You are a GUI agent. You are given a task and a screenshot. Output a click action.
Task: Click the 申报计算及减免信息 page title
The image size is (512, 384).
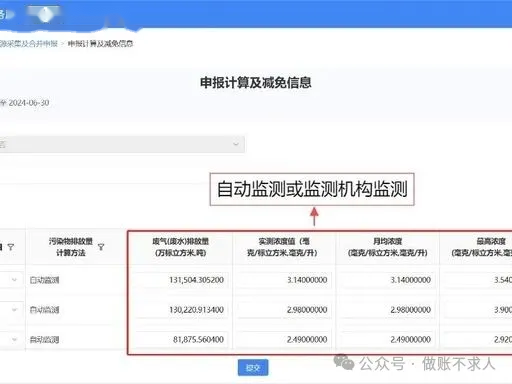coord(256,83)
